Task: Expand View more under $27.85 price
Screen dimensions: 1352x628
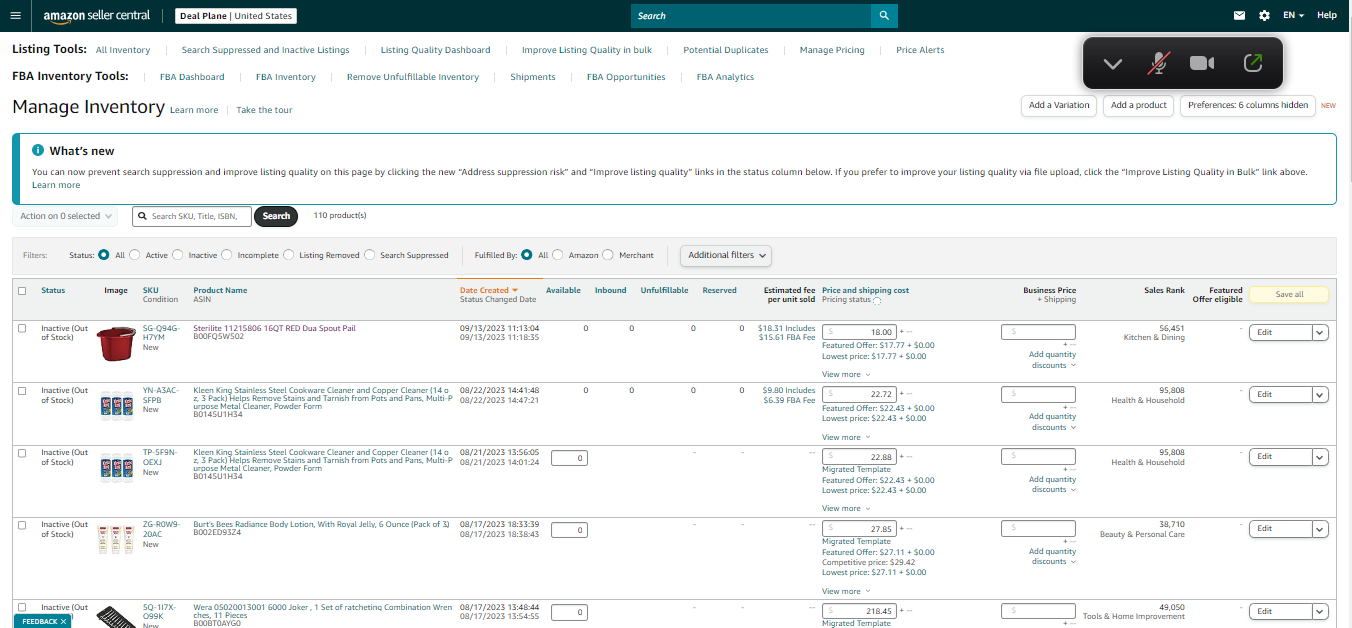Action: coord(845,592)
